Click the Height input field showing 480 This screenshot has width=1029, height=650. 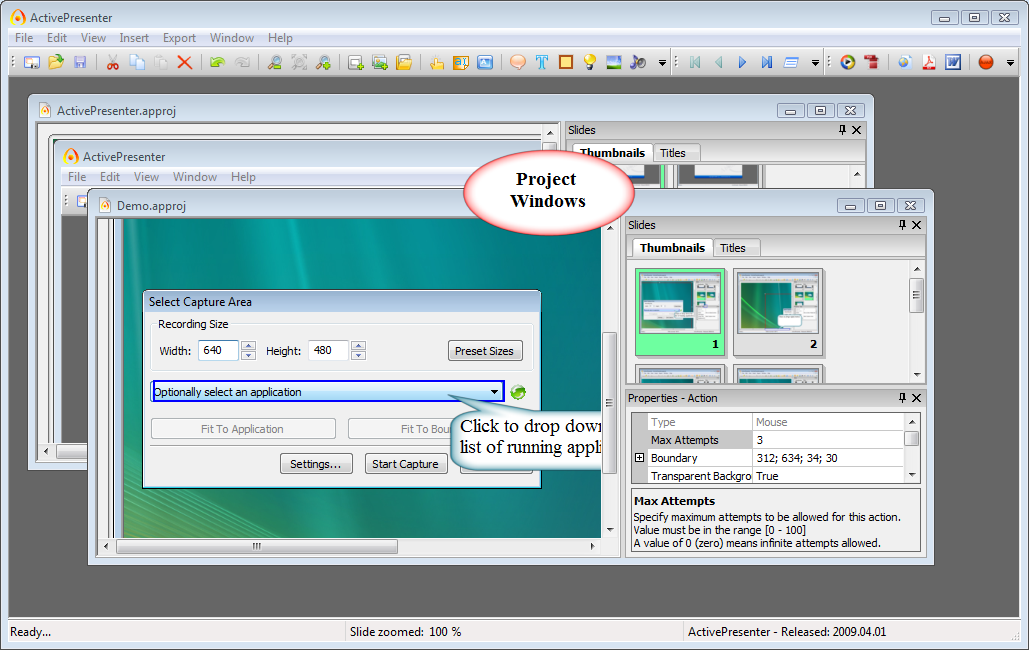pos(327,351)
